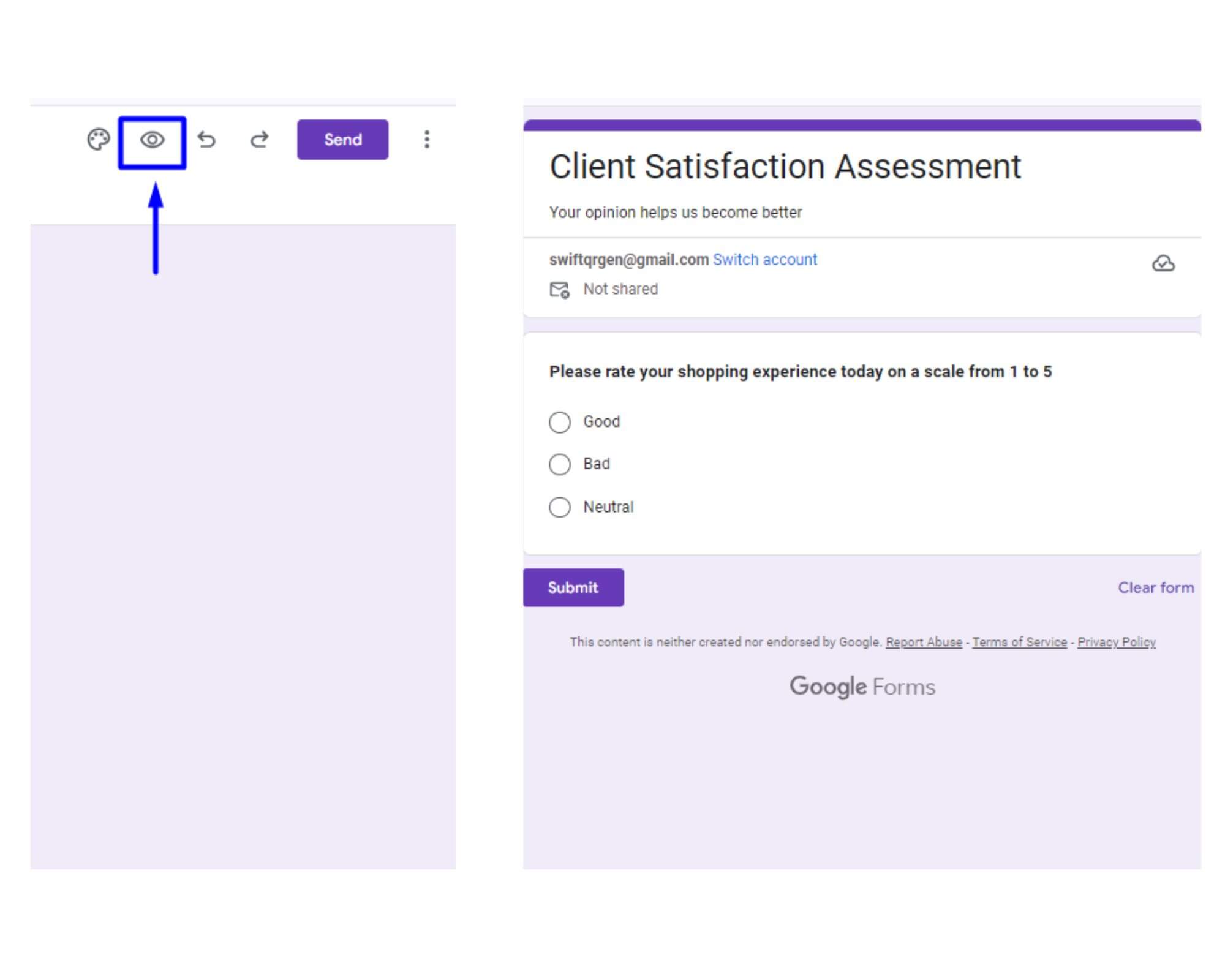Click the Google Forms logo
This screenshot has width=1225, height=980.
tap(863, 686)
